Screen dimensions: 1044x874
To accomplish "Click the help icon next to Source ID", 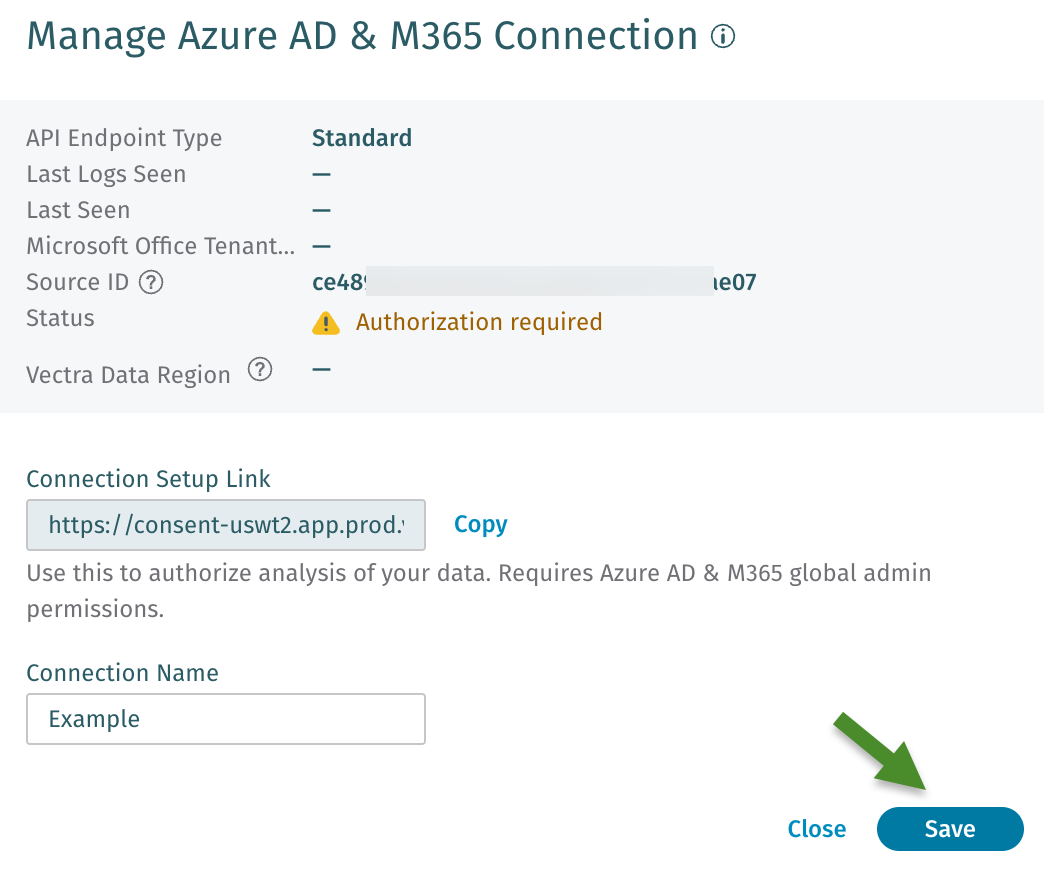I will point(151,283).
